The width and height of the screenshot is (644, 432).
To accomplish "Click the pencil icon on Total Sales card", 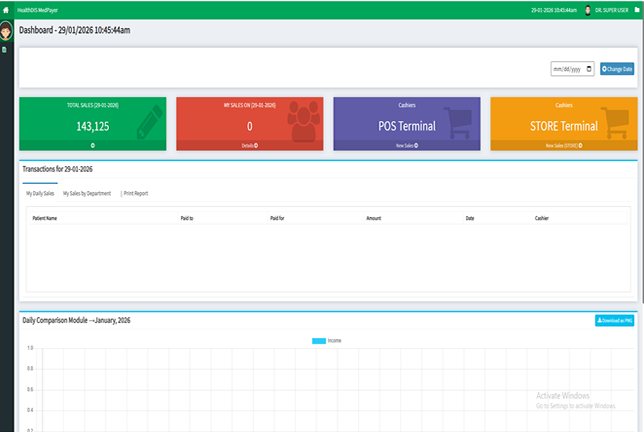I will (x=144, y=120).
